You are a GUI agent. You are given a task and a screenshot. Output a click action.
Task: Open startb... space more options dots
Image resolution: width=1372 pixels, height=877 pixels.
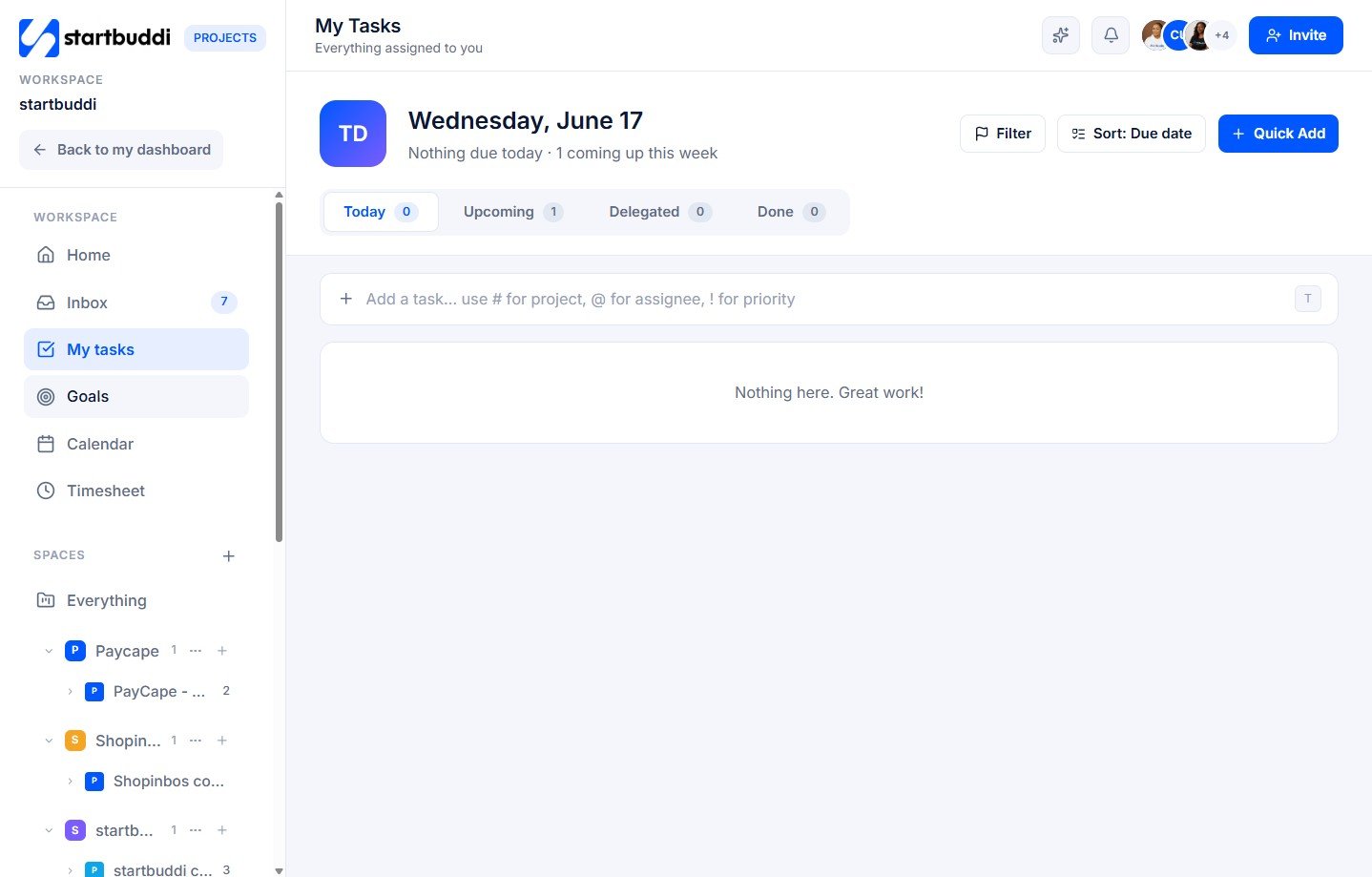(x=196, y=830)
